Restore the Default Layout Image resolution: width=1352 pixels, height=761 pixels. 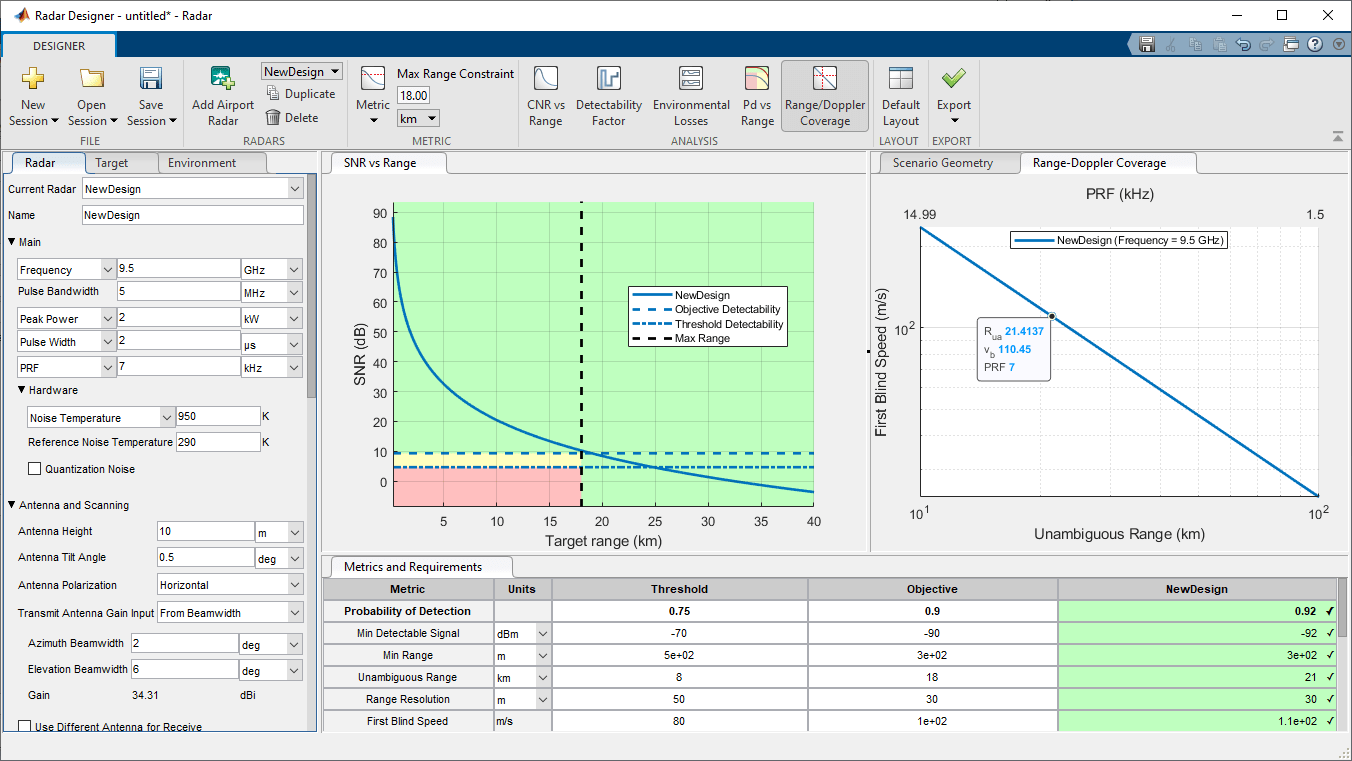point(900,80)
